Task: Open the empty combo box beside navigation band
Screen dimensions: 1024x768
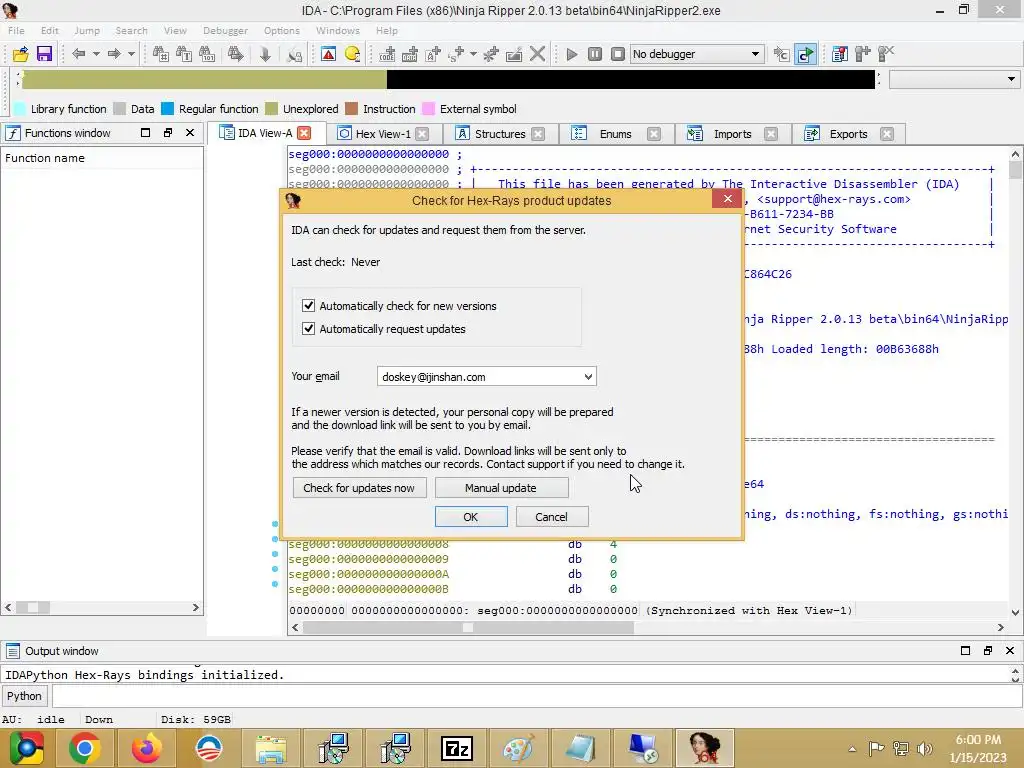Action: (954, 79)
